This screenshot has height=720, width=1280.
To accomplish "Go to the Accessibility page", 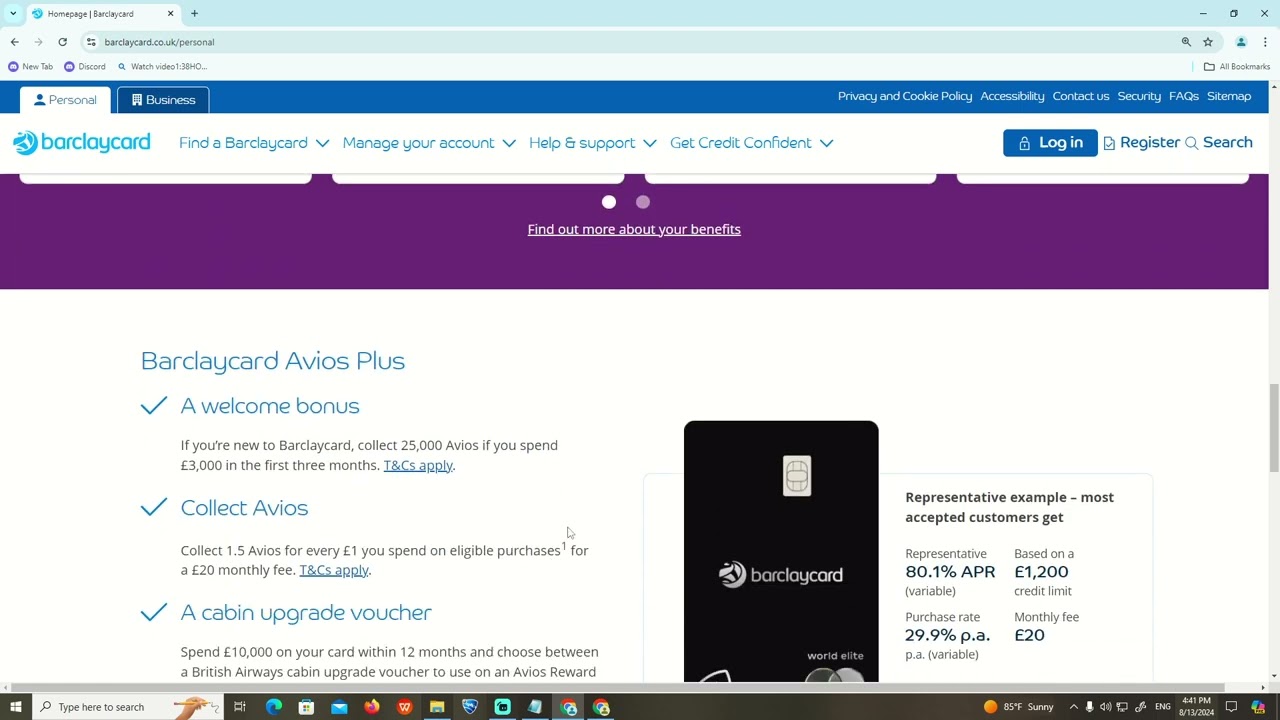I will point(1012,96).
